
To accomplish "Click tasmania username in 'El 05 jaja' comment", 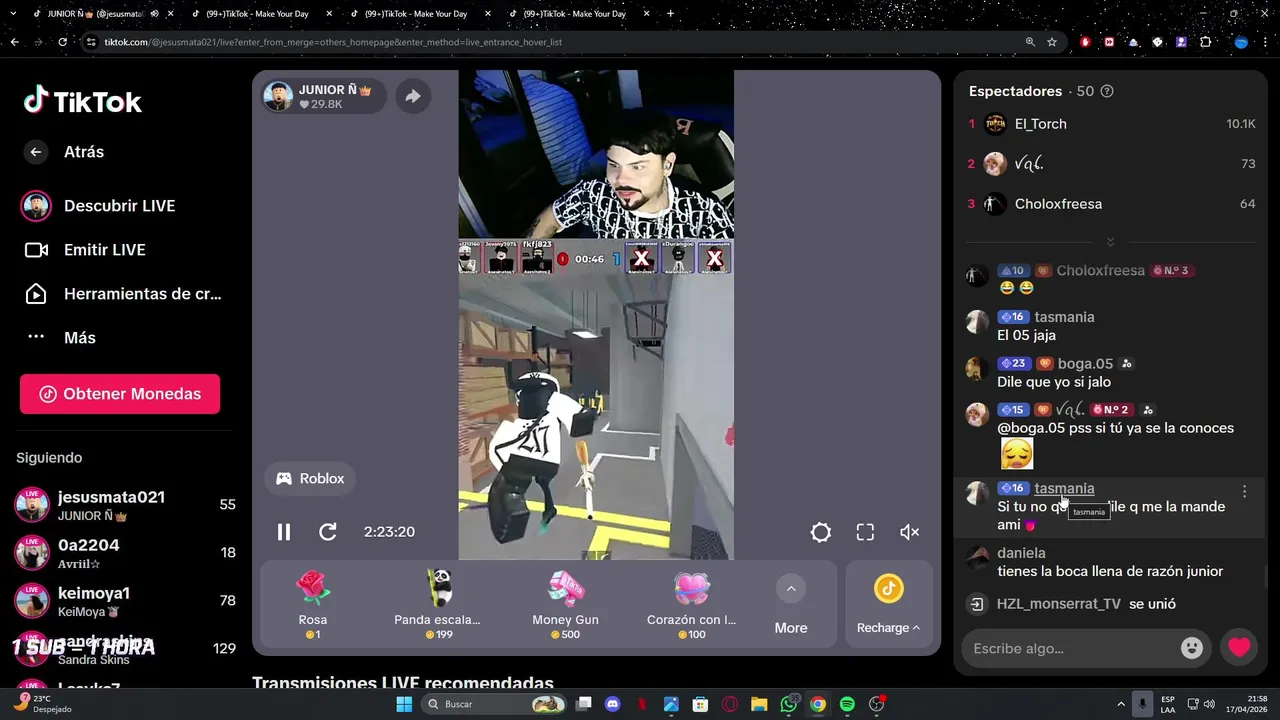I will (1064, 317).
